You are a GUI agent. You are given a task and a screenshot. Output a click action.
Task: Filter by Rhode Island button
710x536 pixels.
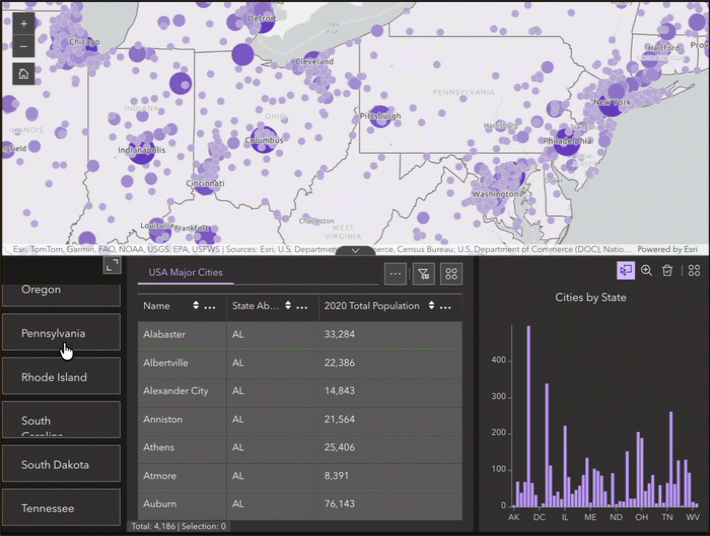62,377
